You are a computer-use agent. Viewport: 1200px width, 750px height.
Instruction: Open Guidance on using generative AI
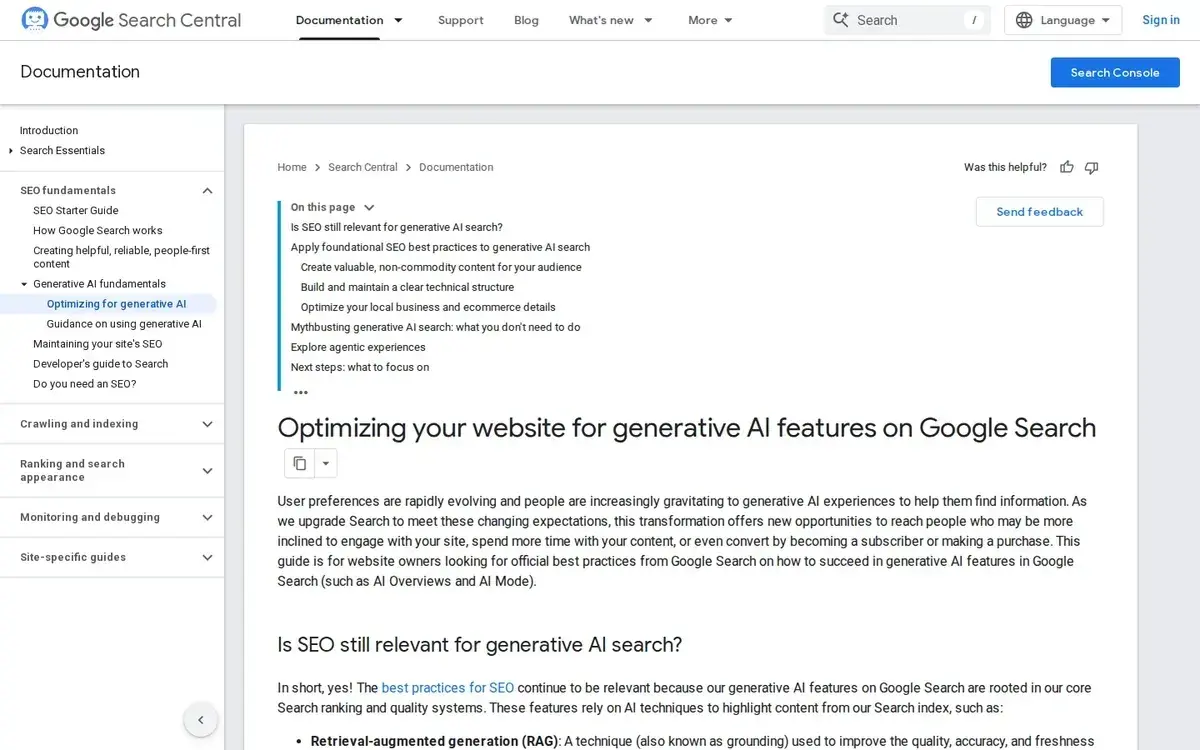124,324
